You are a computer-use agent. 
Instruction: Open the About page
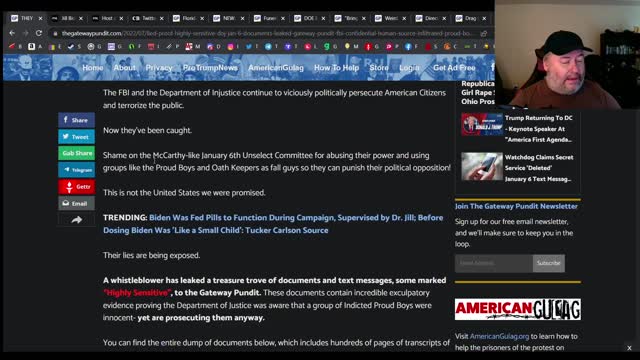[124, 68]
